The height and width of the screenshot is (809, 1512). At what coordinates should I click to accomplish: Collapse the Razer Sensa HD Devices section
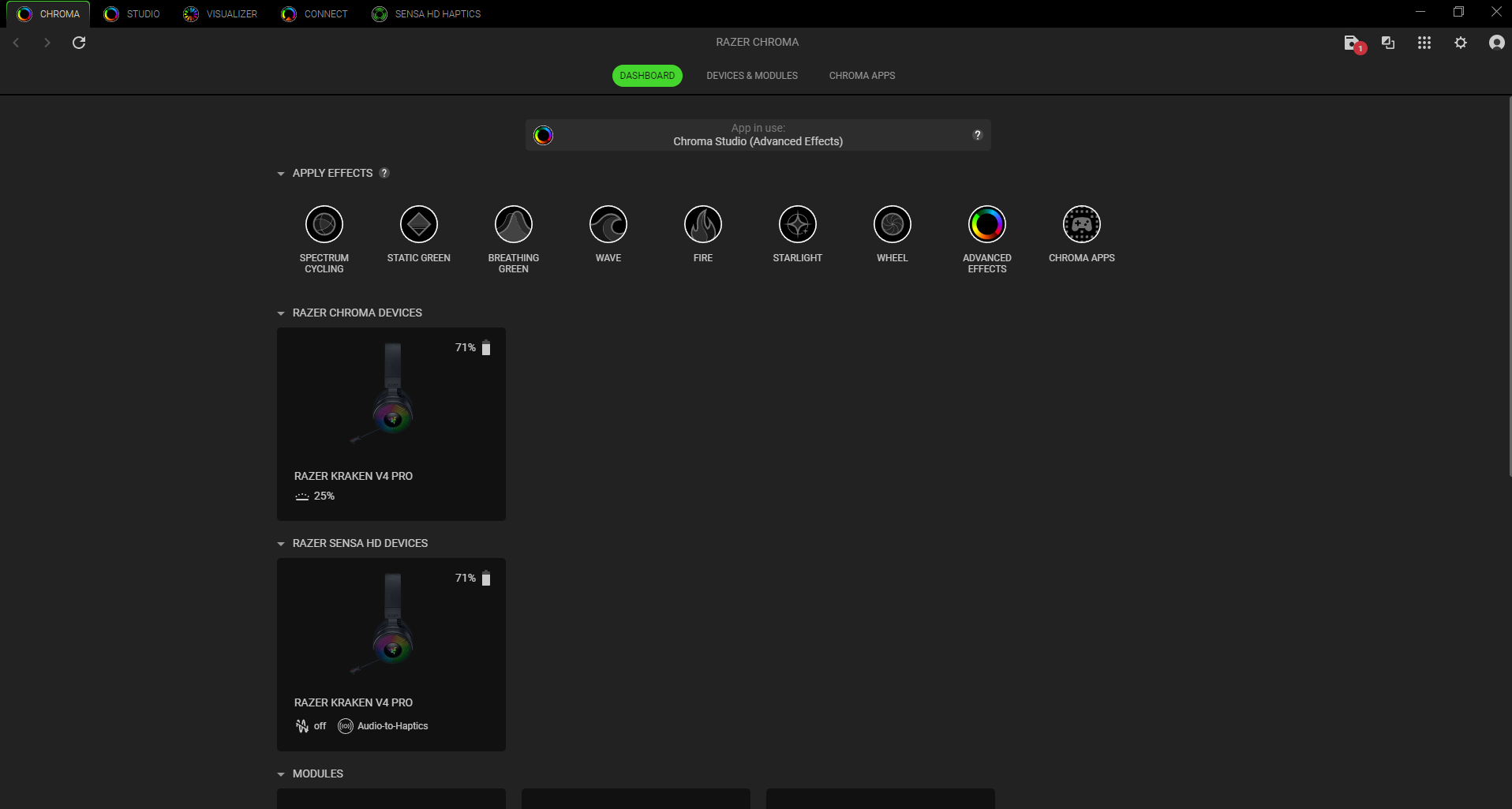281,544
